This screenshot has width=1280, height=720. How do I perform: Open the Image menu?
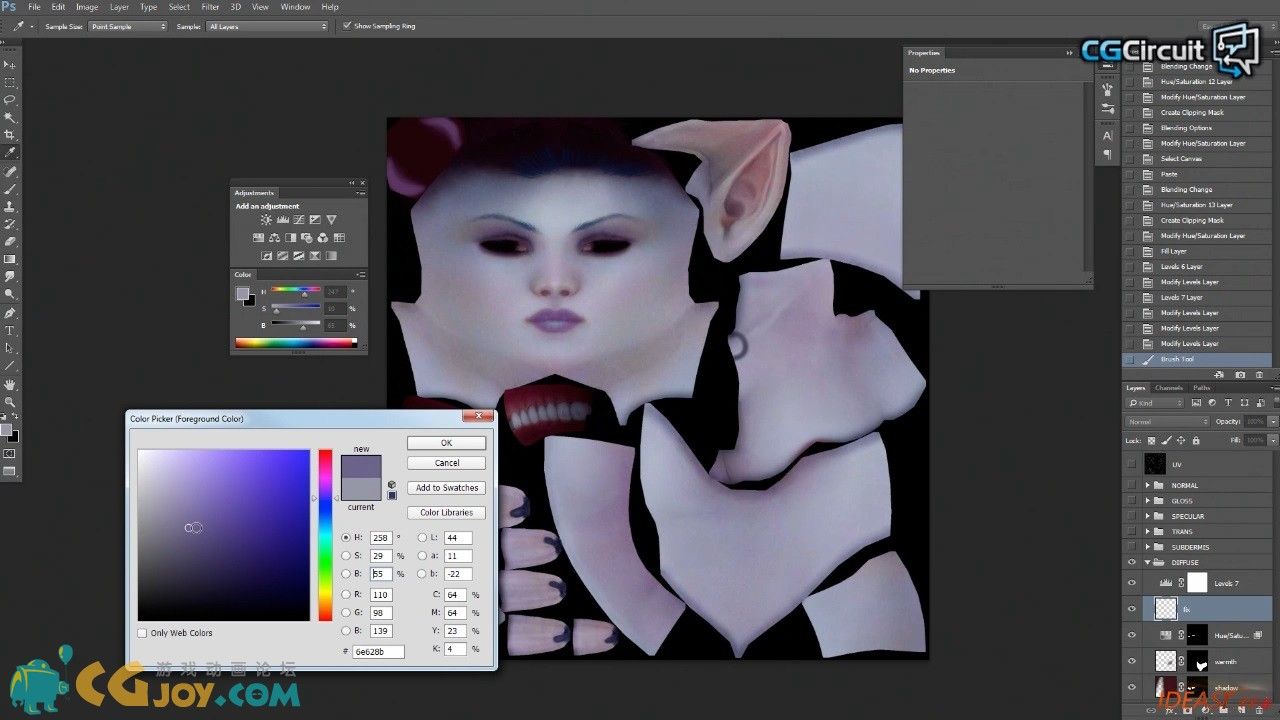[87, 7]
